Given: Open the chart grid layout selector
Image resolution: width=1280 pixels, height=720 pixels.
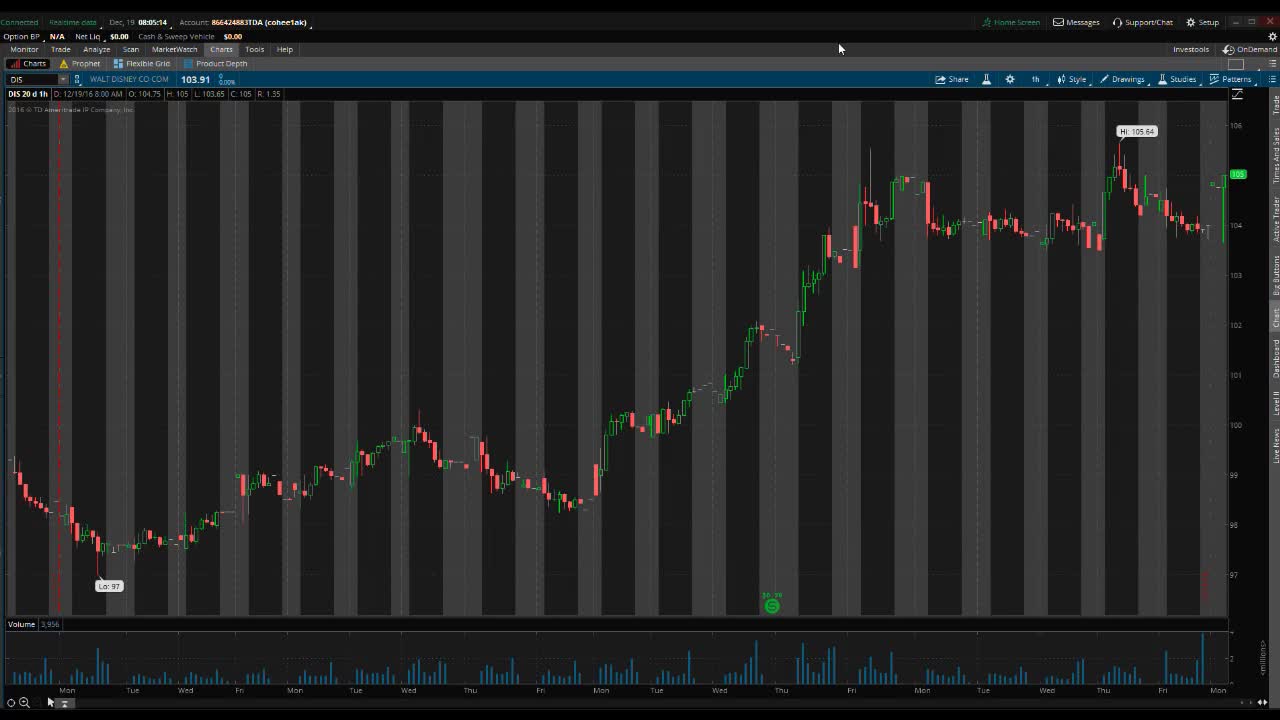Looking at the screenshot, I should [1236, 64].
